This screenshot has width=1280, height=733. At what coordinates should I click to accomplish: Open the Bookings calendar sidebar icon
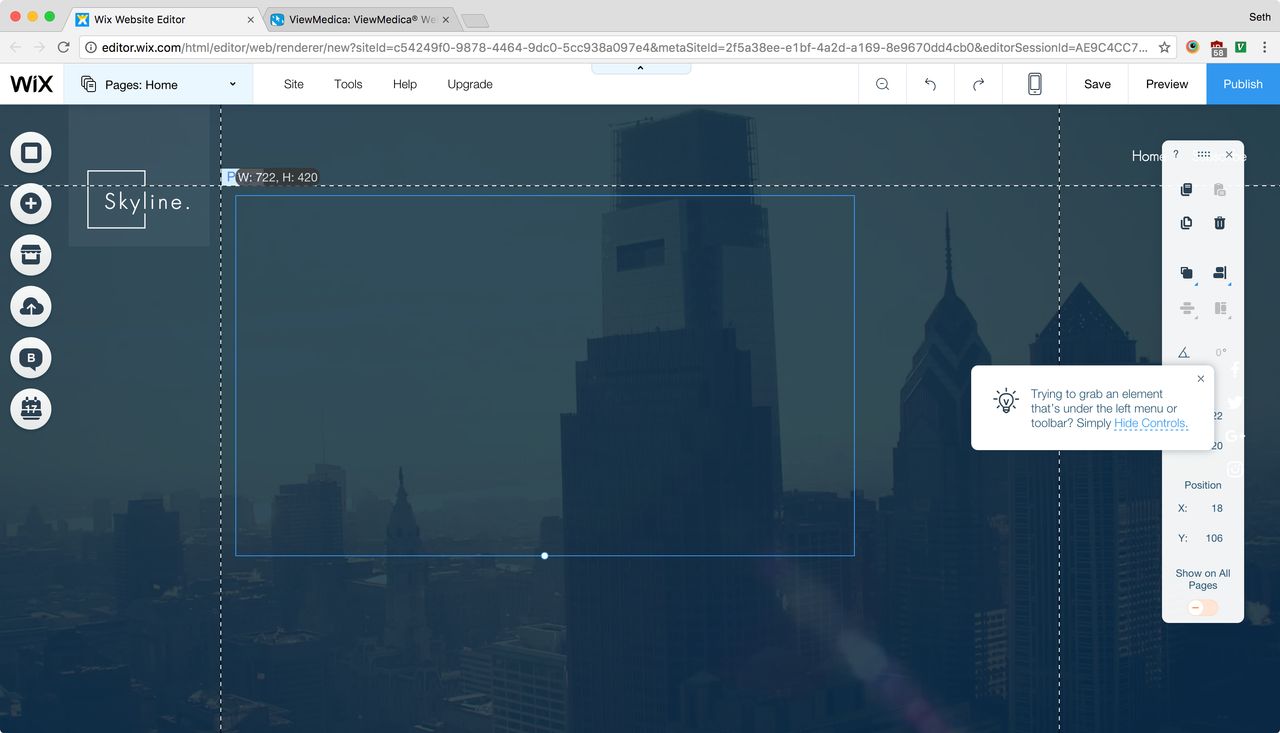pyautogui.click(x=31, y=409)
